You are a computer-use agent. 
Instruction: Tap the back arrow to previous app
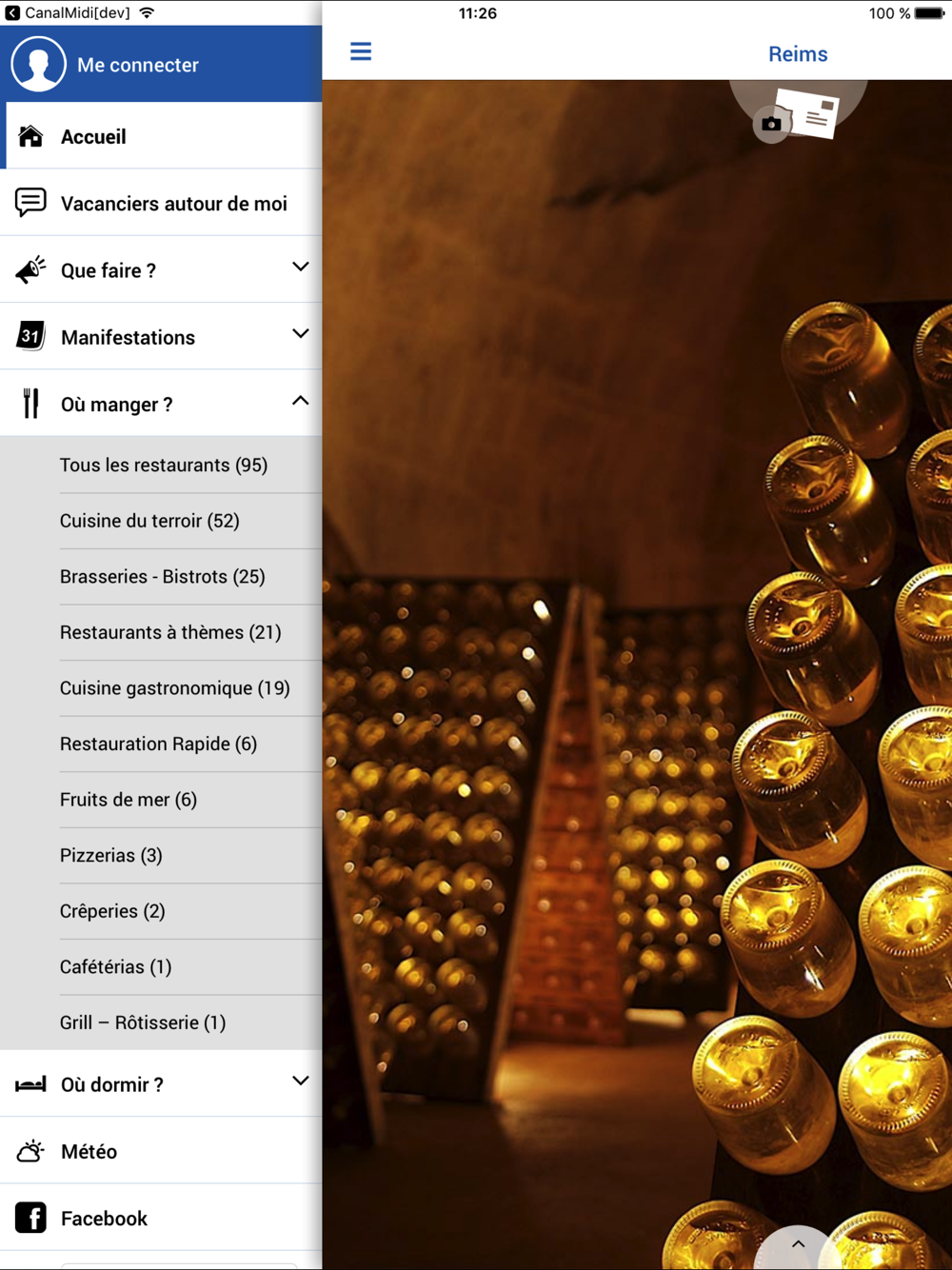coord(12,13)
